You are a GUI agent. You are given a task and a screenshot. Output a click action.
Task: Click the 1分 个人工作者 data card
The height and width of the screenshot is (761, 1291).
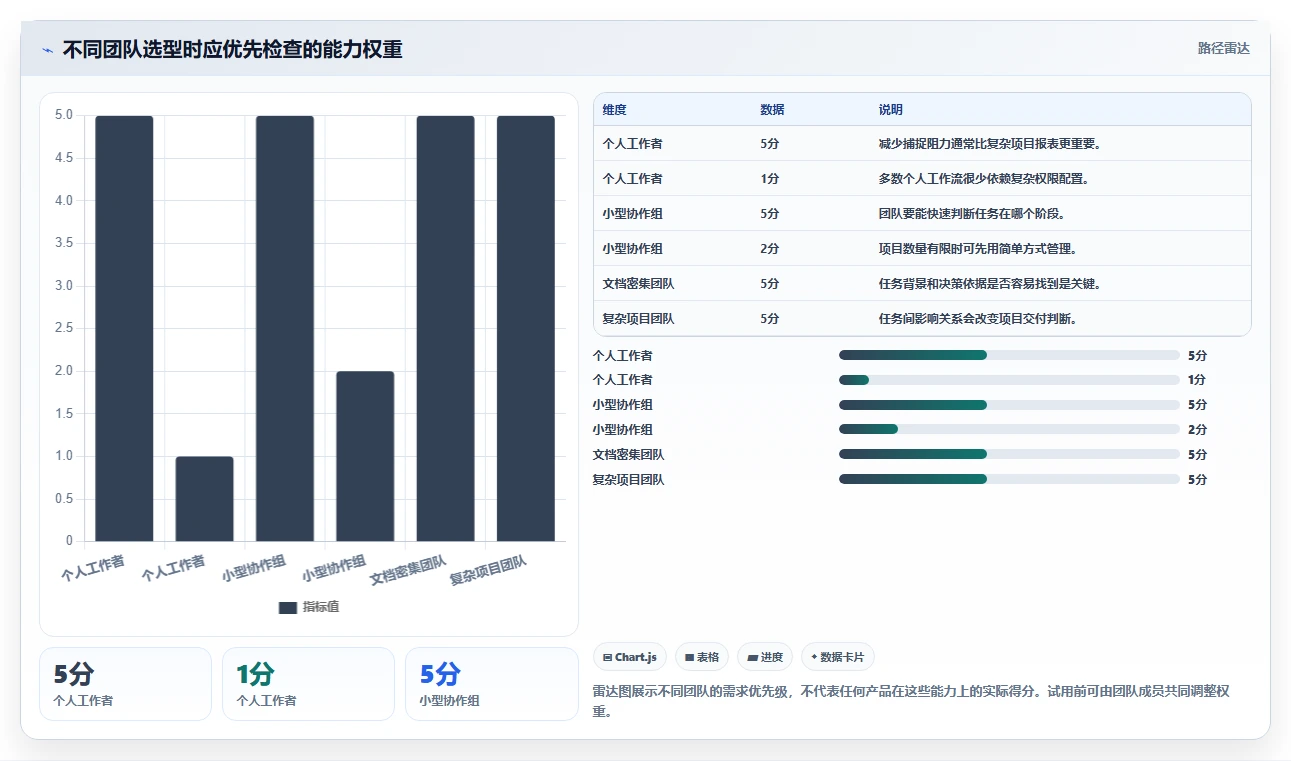(308, 684)
